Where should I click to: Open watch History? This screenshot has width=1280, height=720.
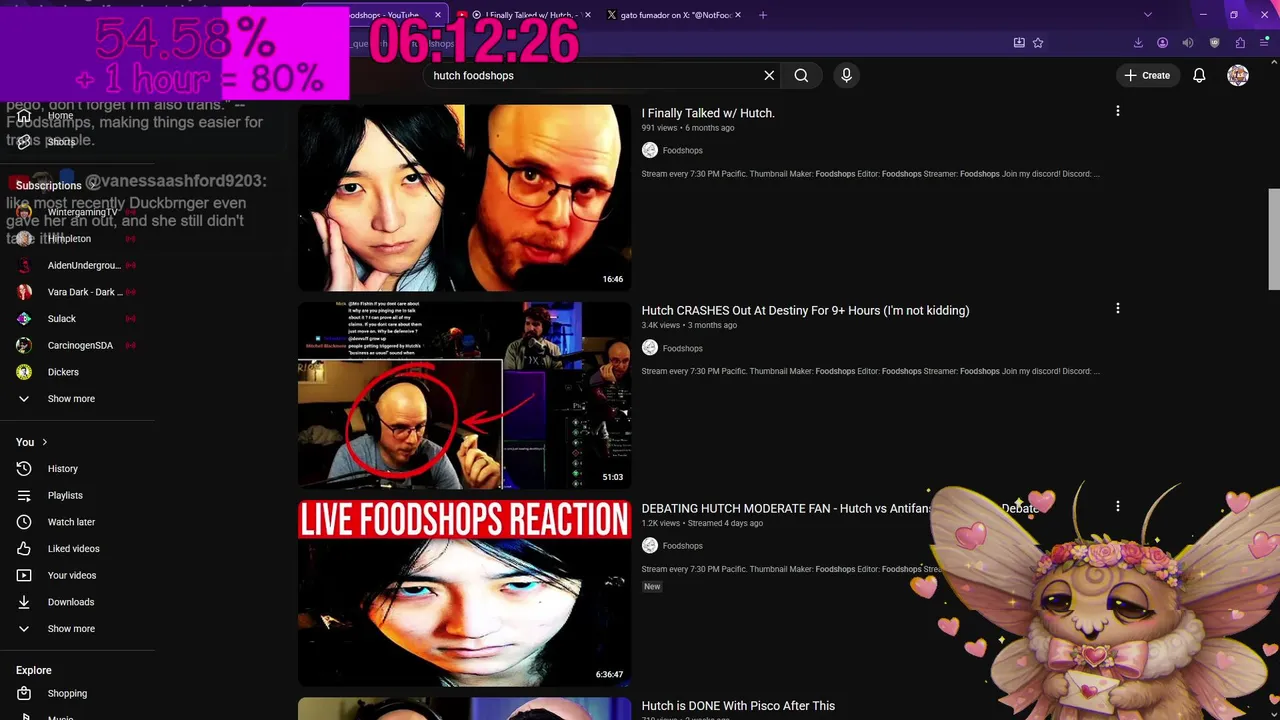pyautogui.click(x=78, y=468)
